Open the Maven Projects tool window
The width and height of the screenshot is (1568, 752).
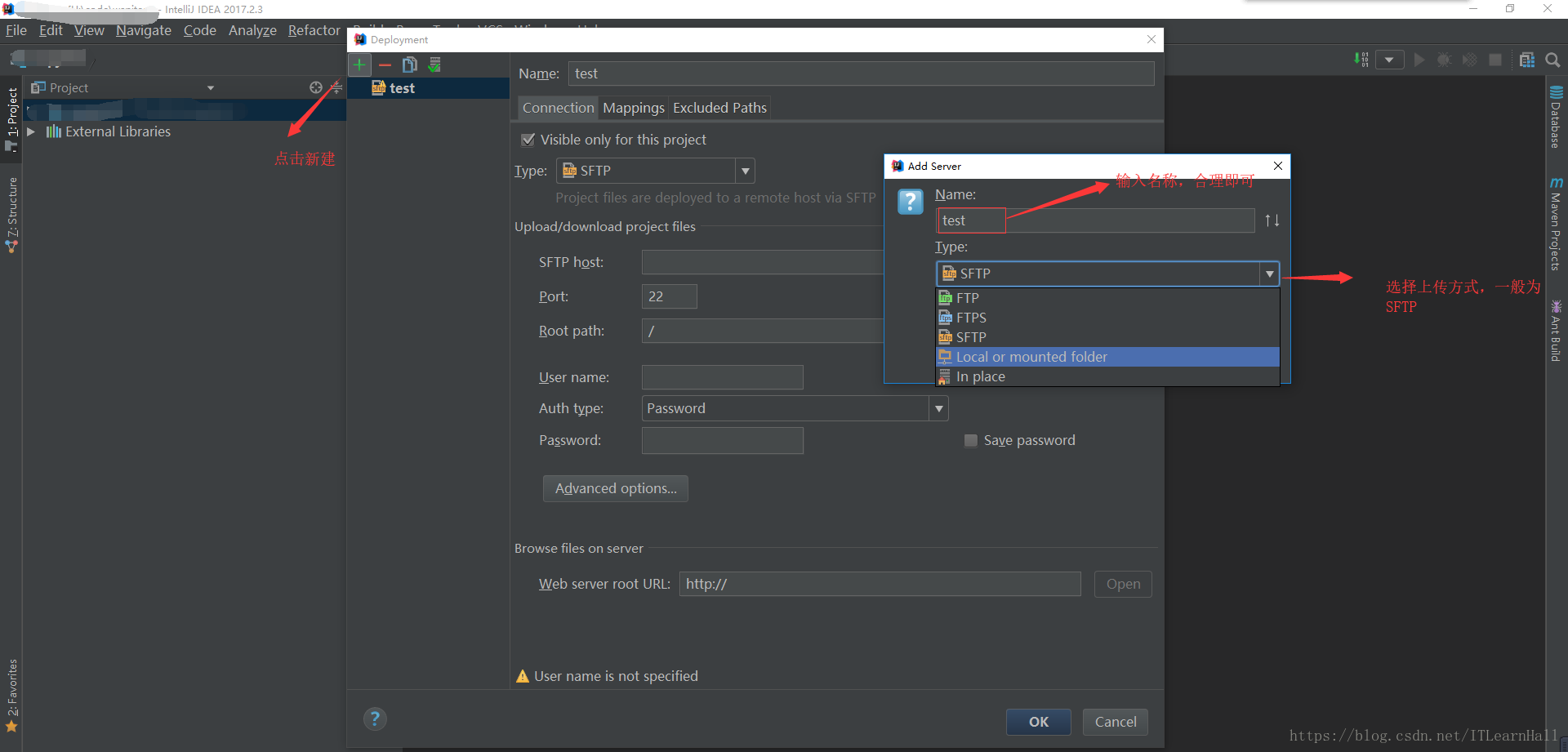pyautogui.click(x=1556, y=224)
